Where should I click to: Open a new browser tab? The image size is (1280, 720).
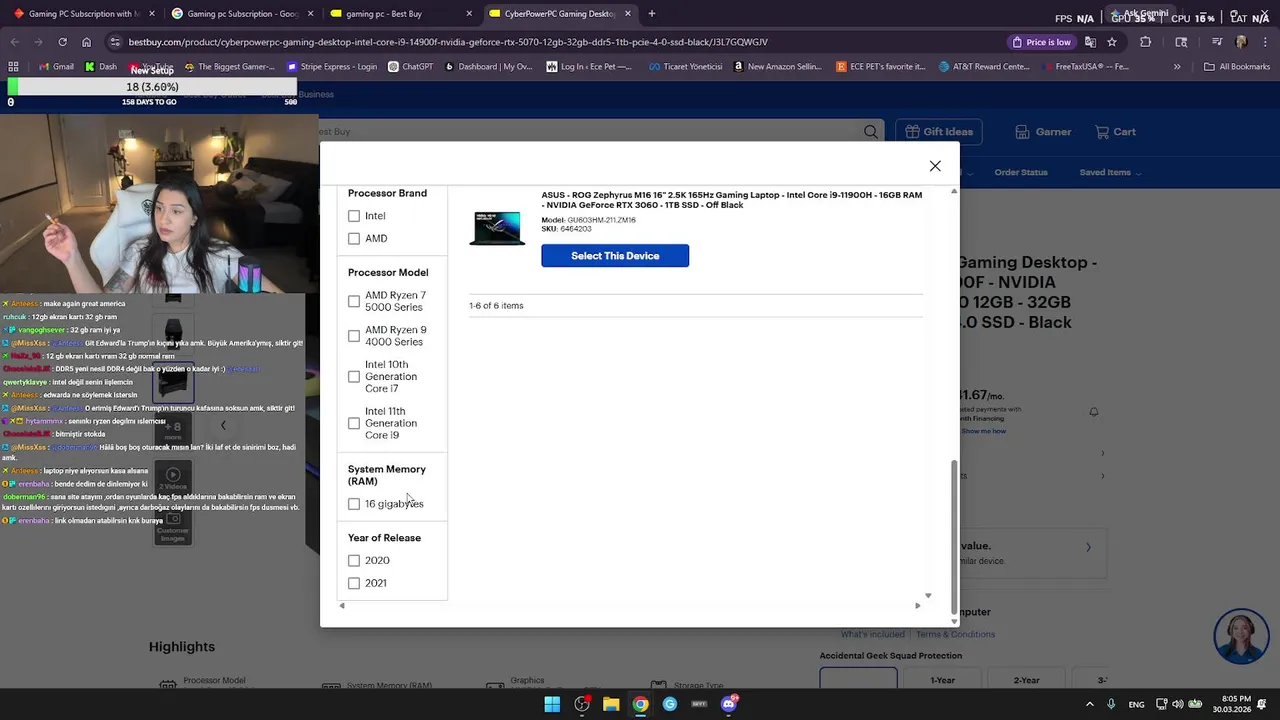(652, 14)
